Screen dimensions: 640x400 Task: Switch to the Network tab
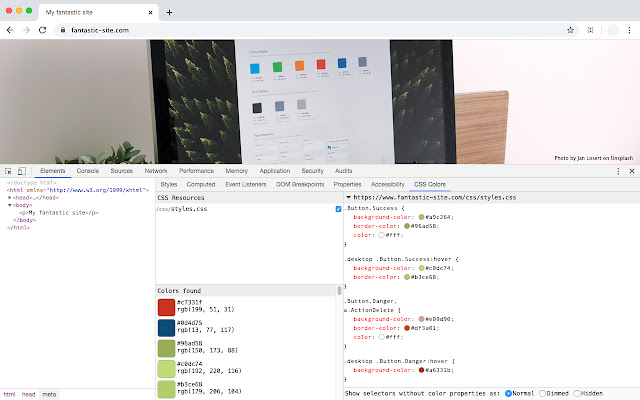pos(156,171)
